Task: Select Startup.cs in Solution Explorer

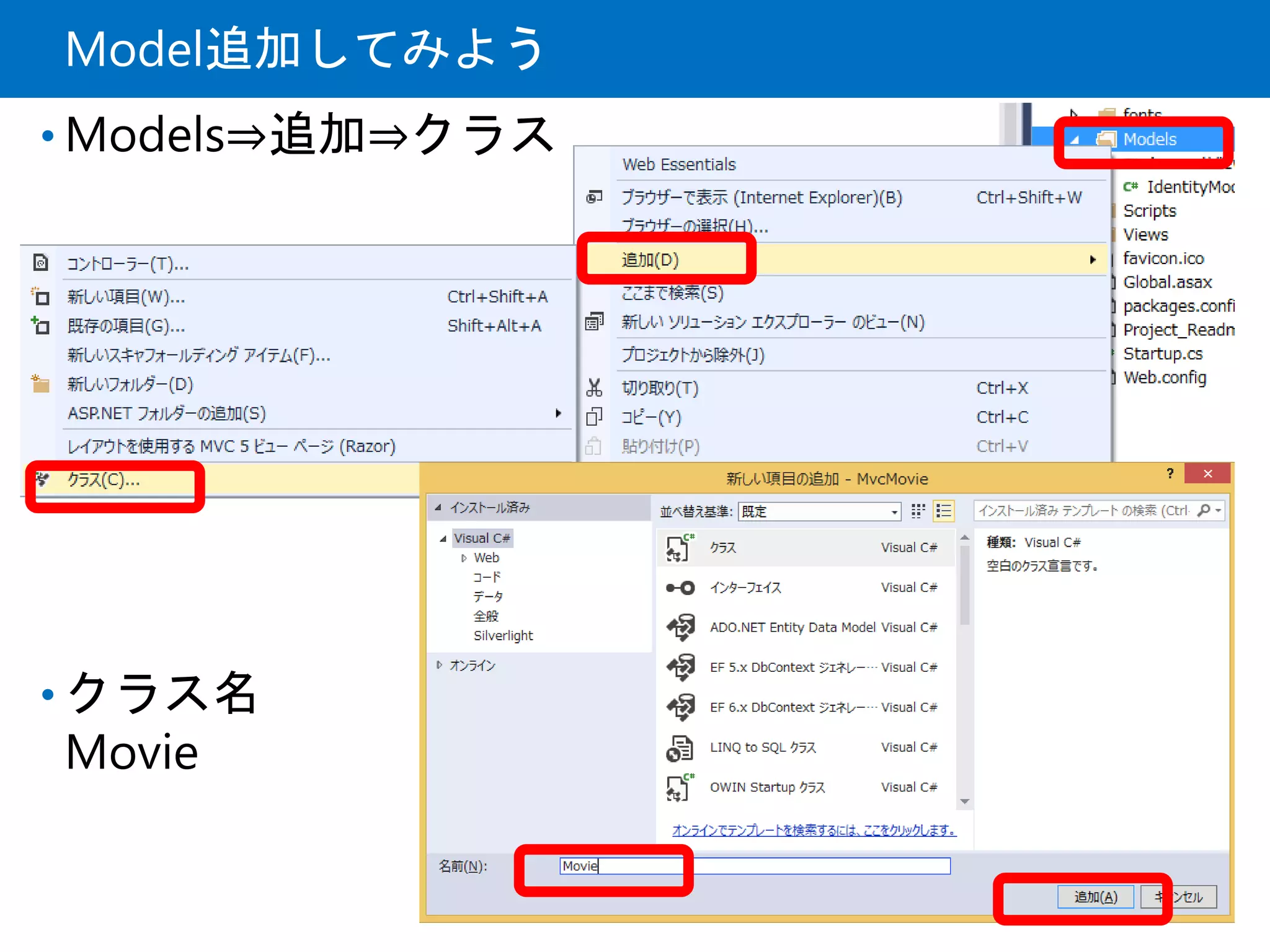Action: pos(1163,353)
